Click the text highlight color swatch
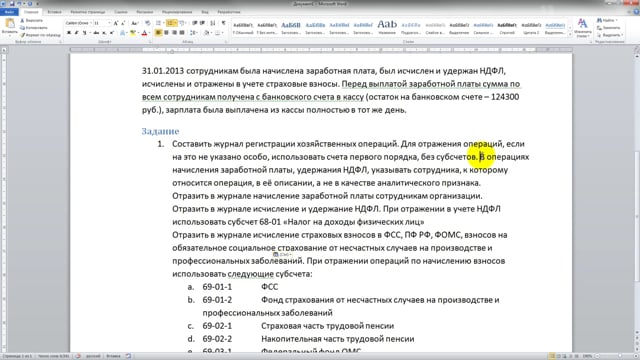640x360 pixels. [x=133, y=33]
